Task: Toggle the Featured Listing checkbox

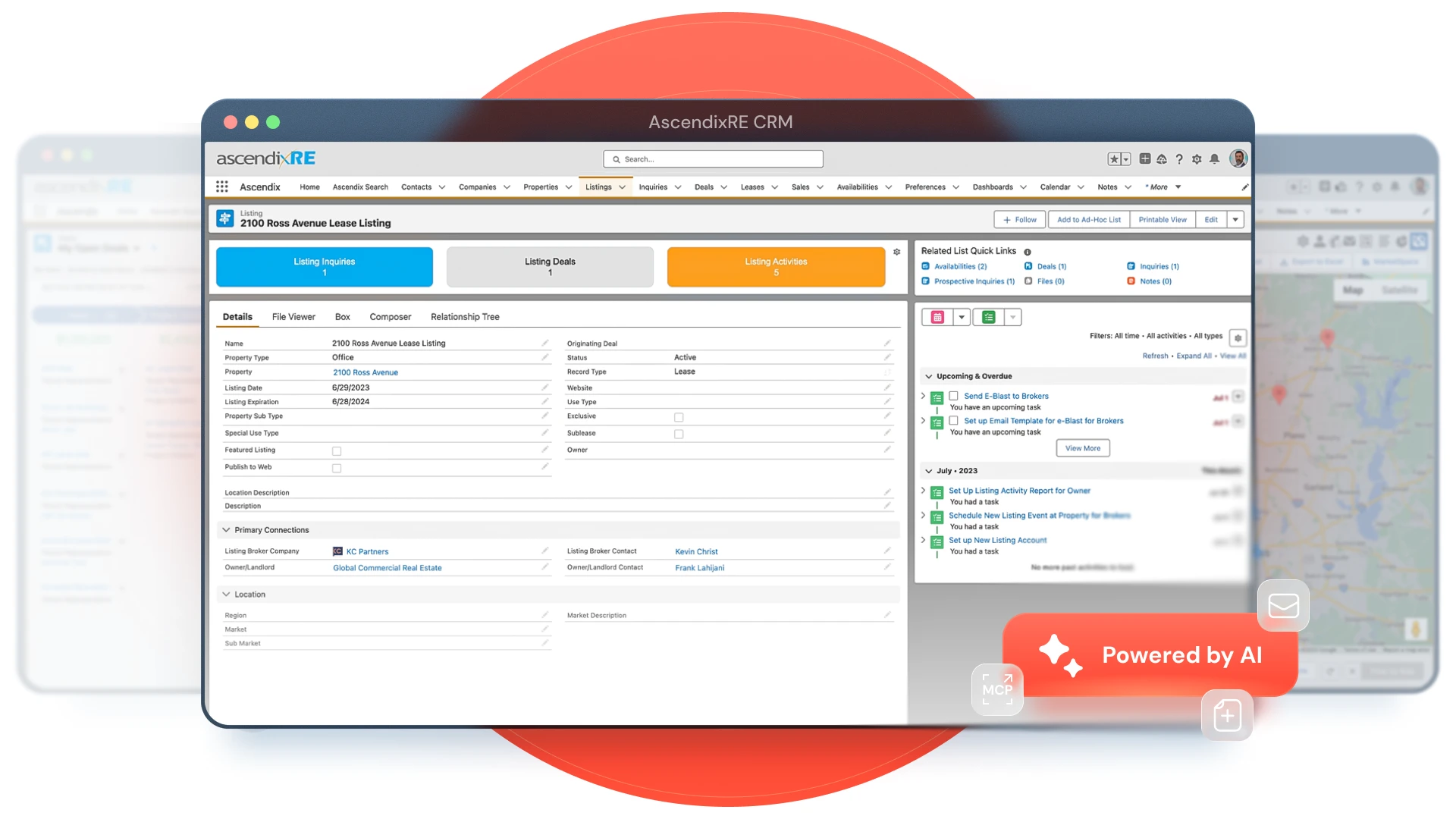Action: click(x=337, y=451)
